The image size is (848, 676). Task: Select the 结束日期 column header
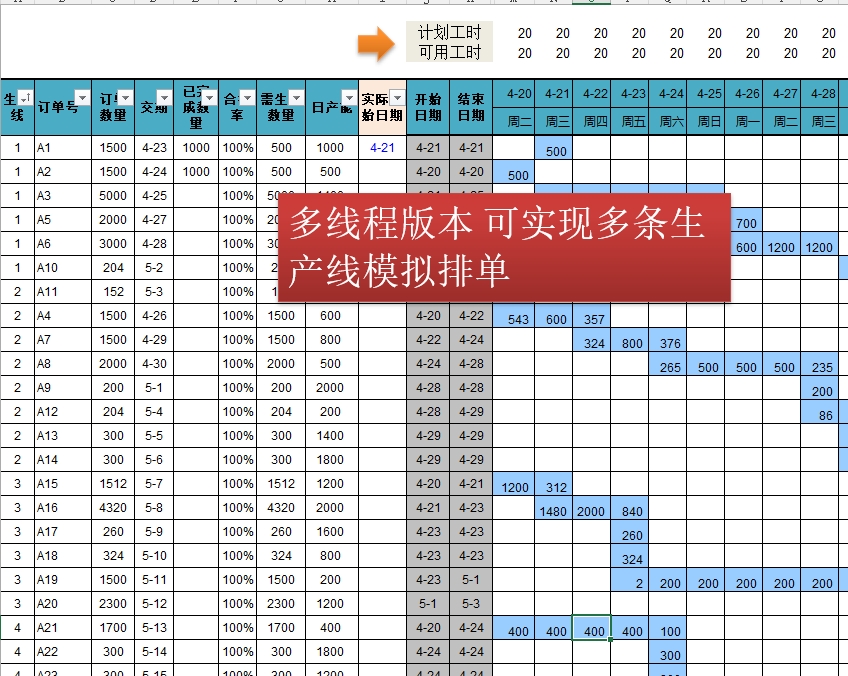point(471,107)
